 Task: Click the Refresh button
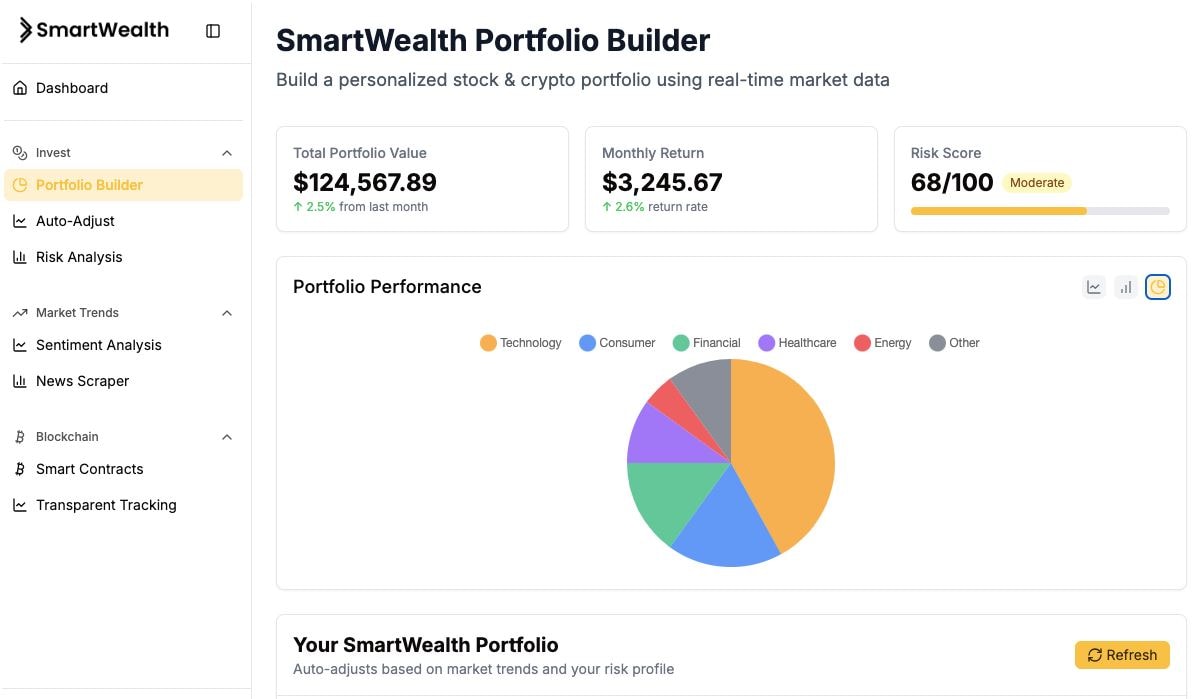(1122, 655)
